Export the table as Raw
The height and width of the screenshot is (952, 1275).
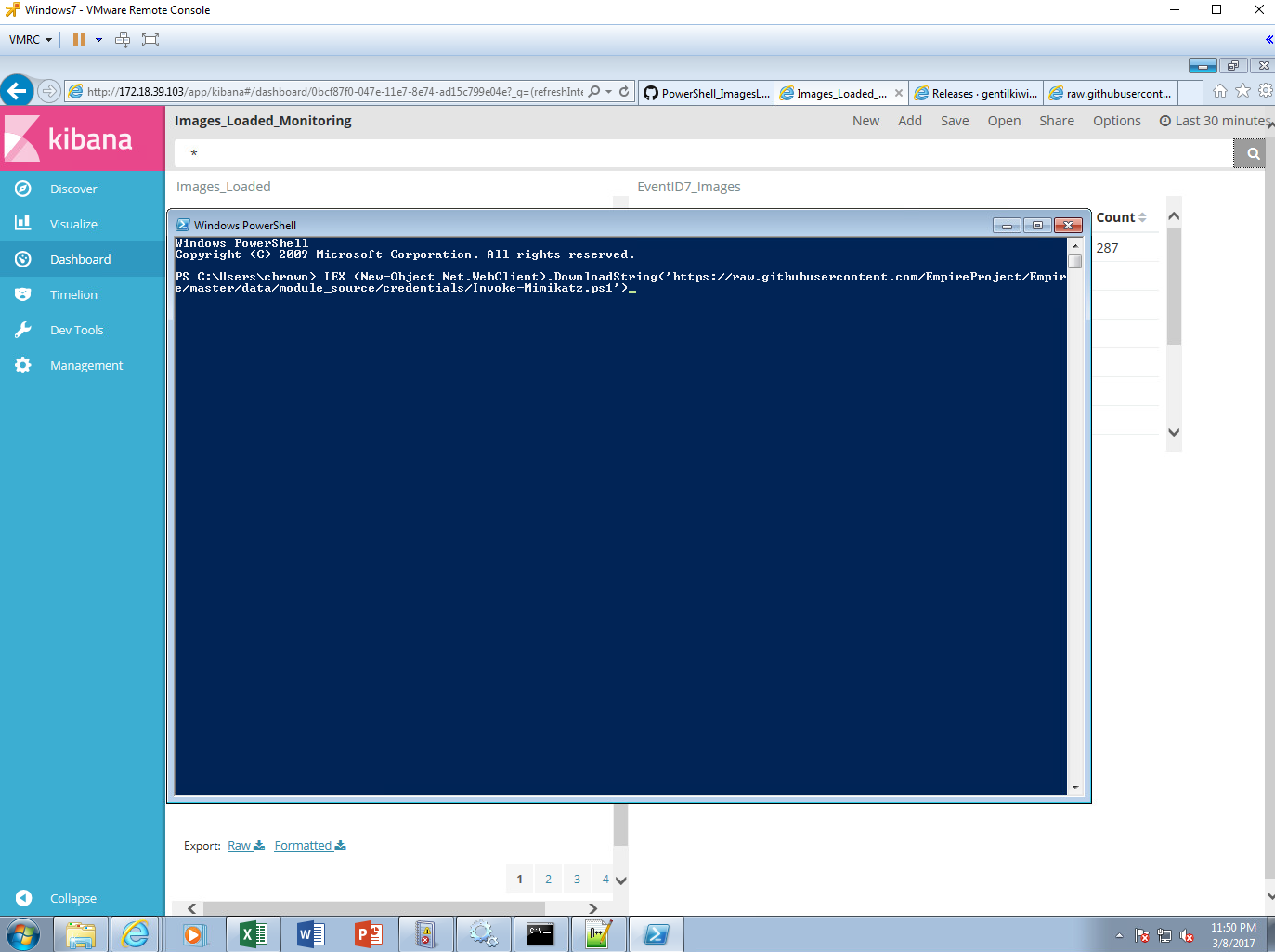(246, 845)
